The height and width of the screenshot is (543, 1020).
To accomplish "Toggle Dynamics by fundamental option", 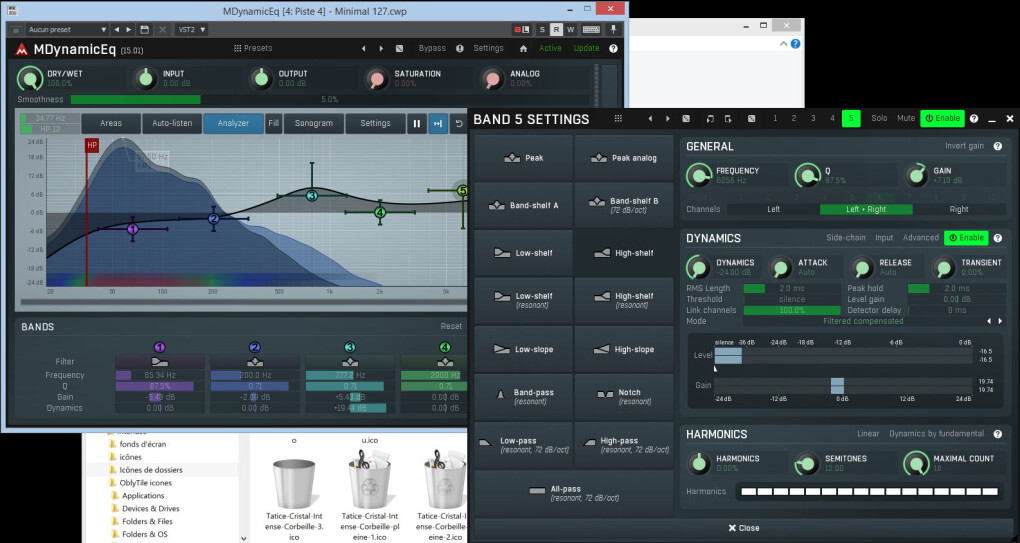I will coord(936,433).
